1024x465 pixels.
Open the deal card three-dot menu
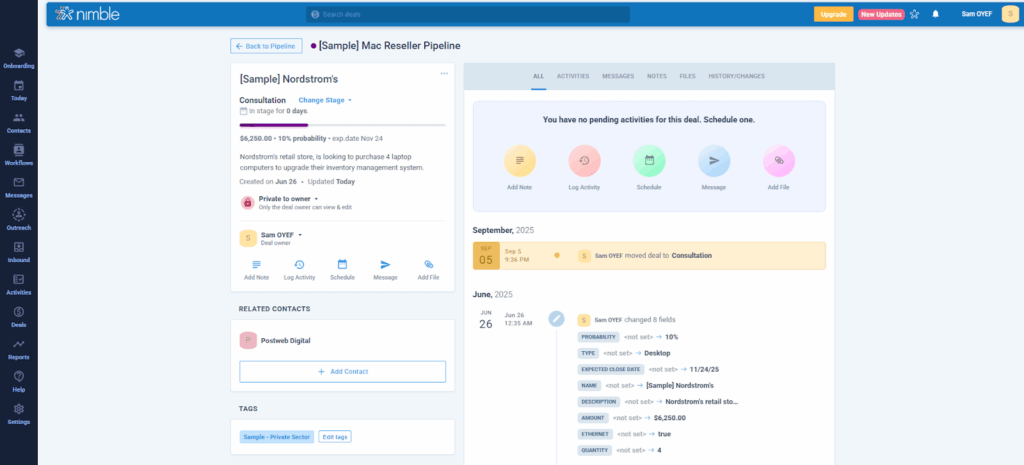[444, 73]
